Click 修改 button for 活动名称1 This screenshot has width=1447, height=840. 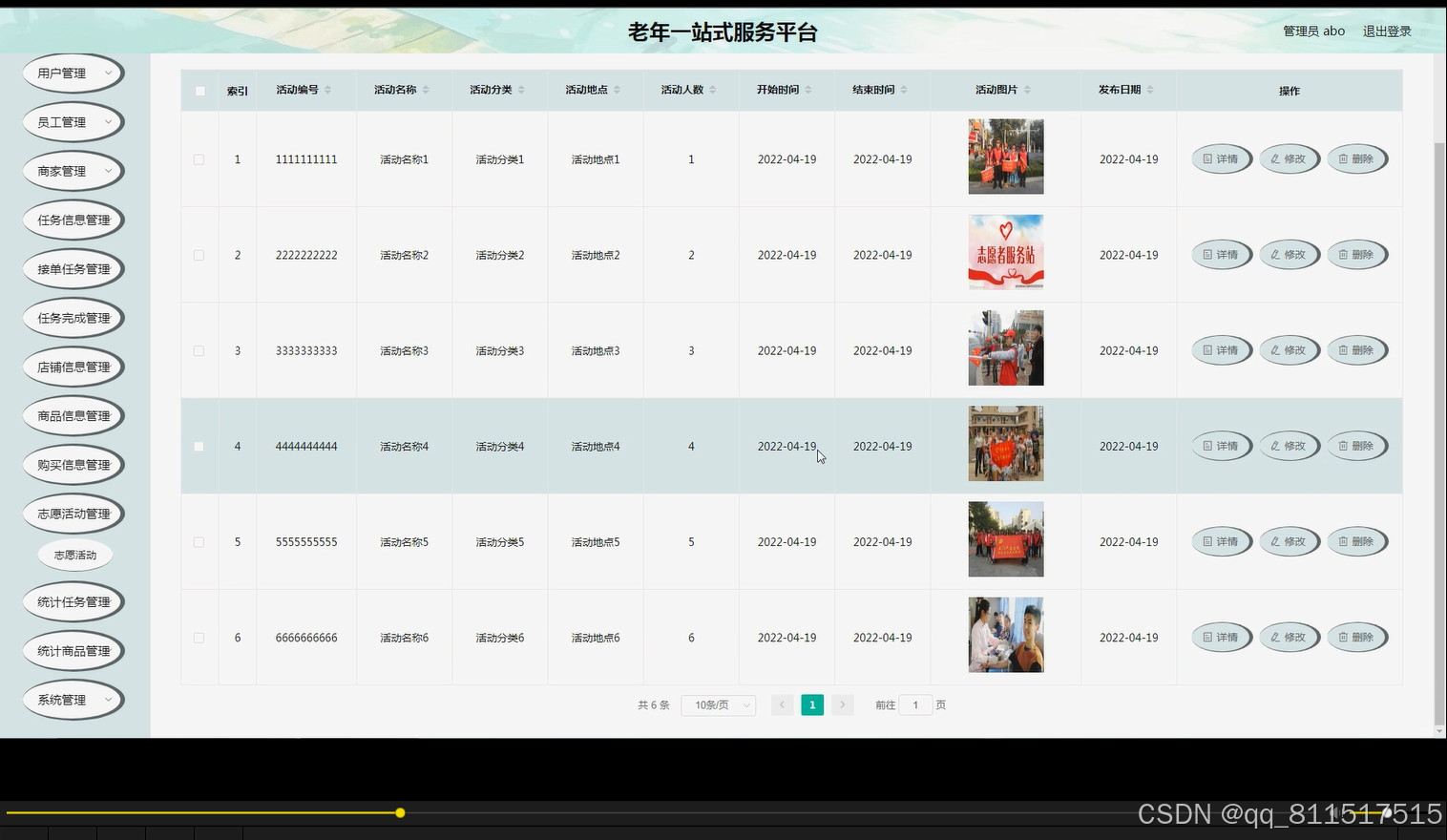[x=1289, y=159]
